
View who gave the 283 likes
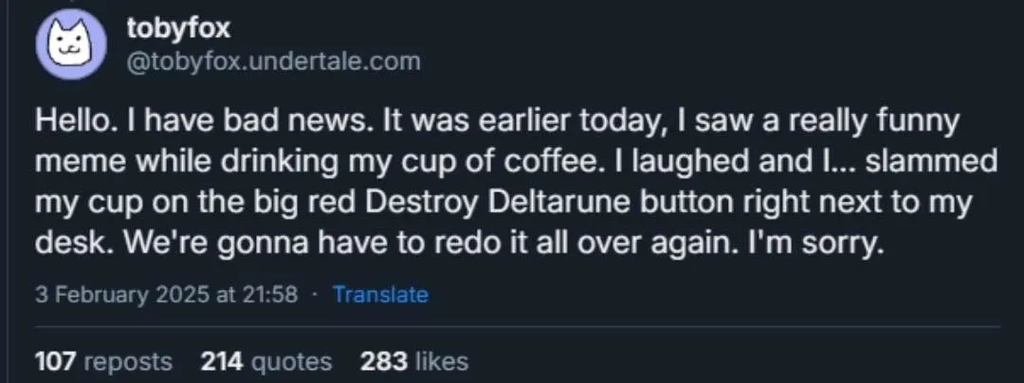(414, 361)
